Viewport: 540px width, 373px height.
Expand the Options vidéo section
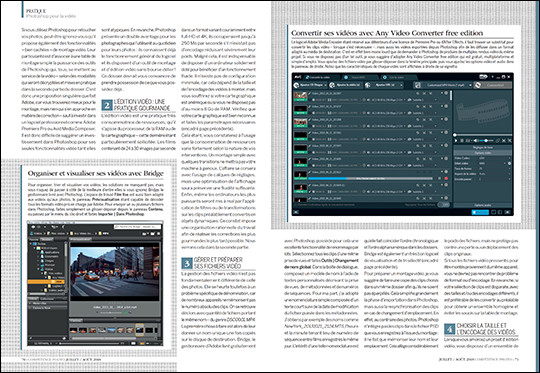coord(483,153)
